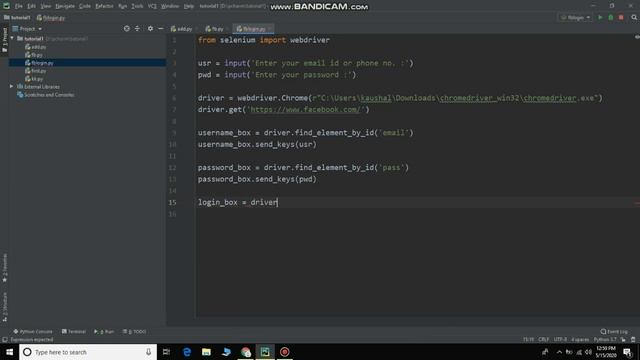Screen dimensions: 640x360
Task: Open the Code menu
Action: tap(84, 6)
